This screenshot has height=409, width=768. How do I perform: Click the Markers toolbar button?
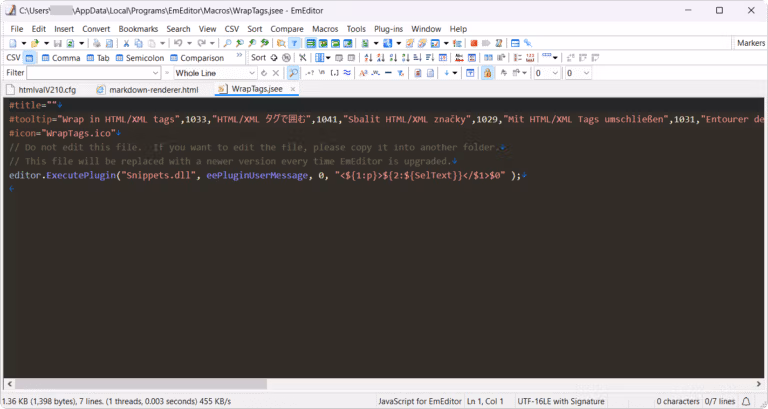pos(750,43)
